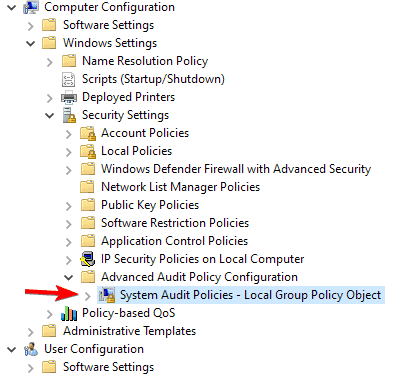The image size is (411, 375).
Task: Click the Deployed Printers printer icon
Action: [69, 97]
